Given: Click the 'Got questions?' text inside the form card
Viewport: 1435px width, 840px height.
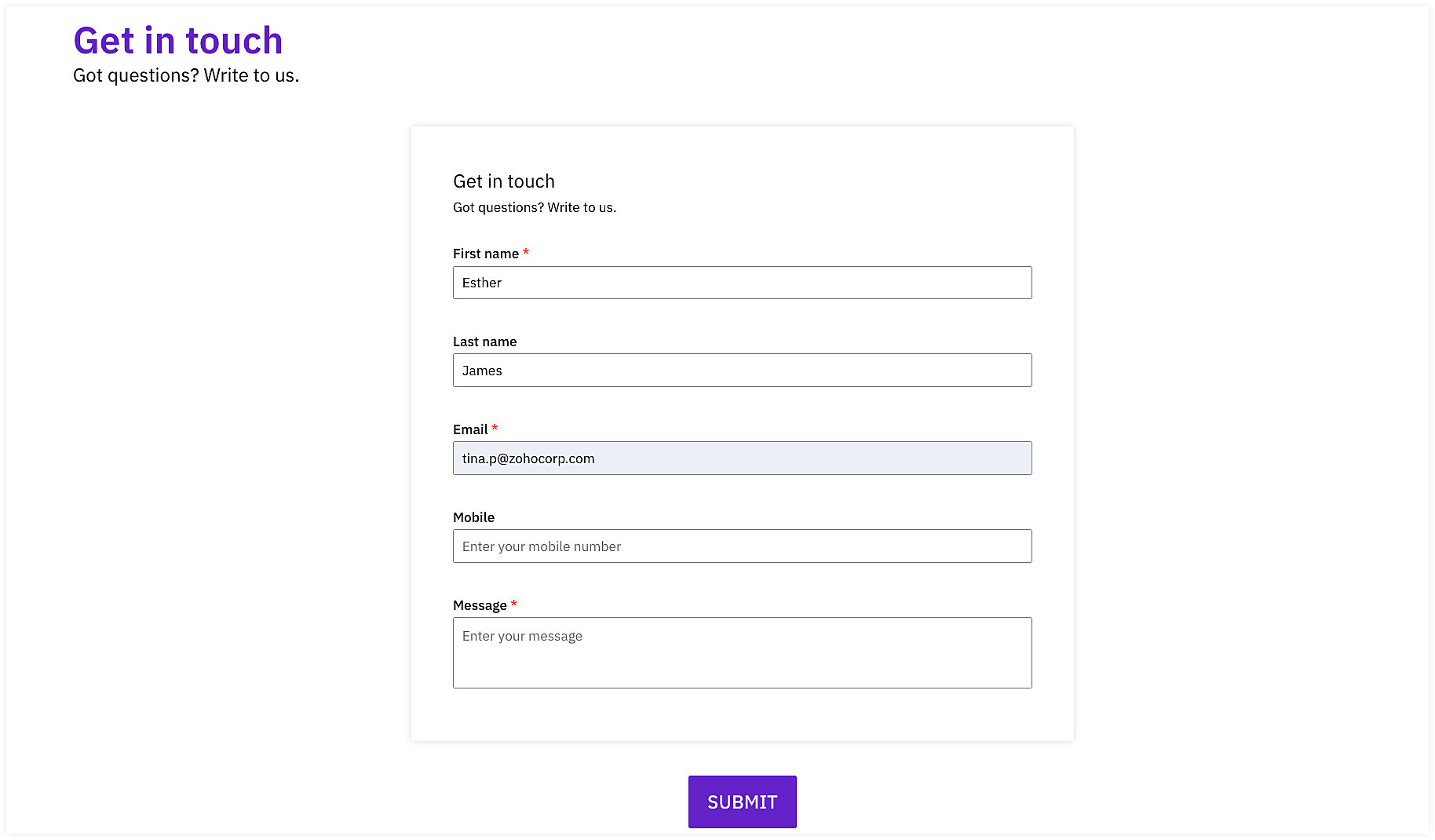Looking at the screenshot, I should [x=535, y=207].
